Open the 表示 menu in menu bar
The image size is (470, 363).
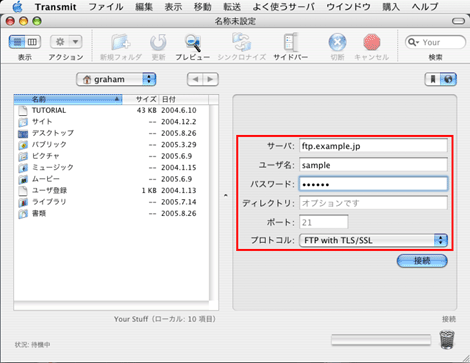[x=173, y=7]
